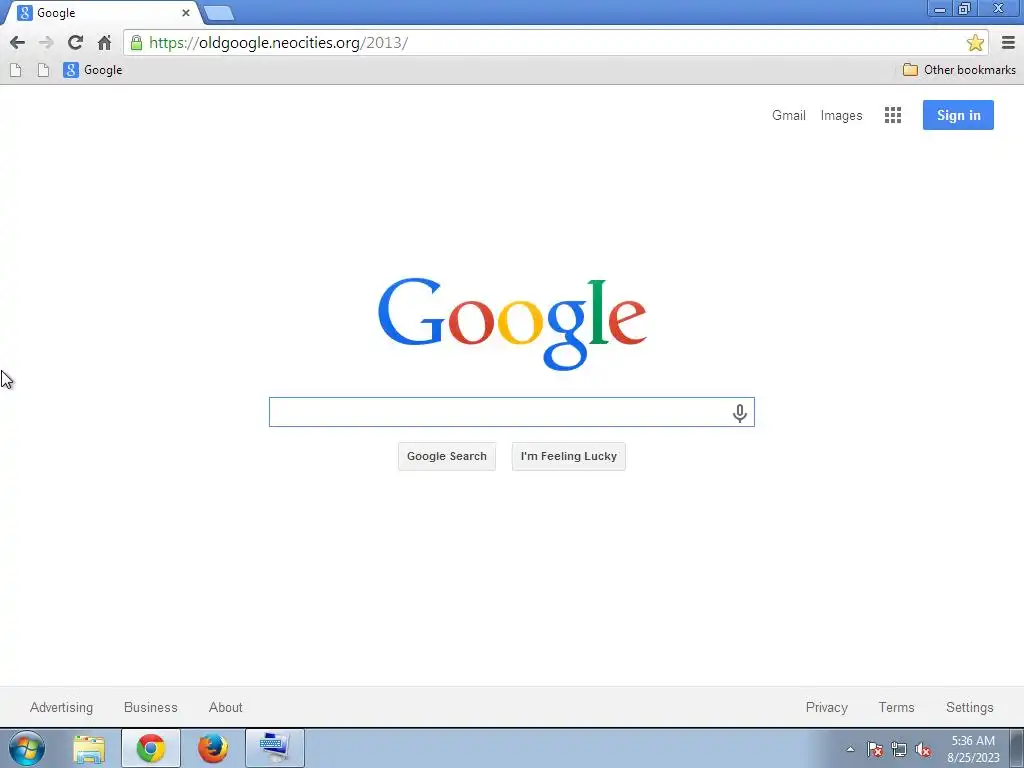
Task: Open the Business footer link
Action: coord(151,707)
